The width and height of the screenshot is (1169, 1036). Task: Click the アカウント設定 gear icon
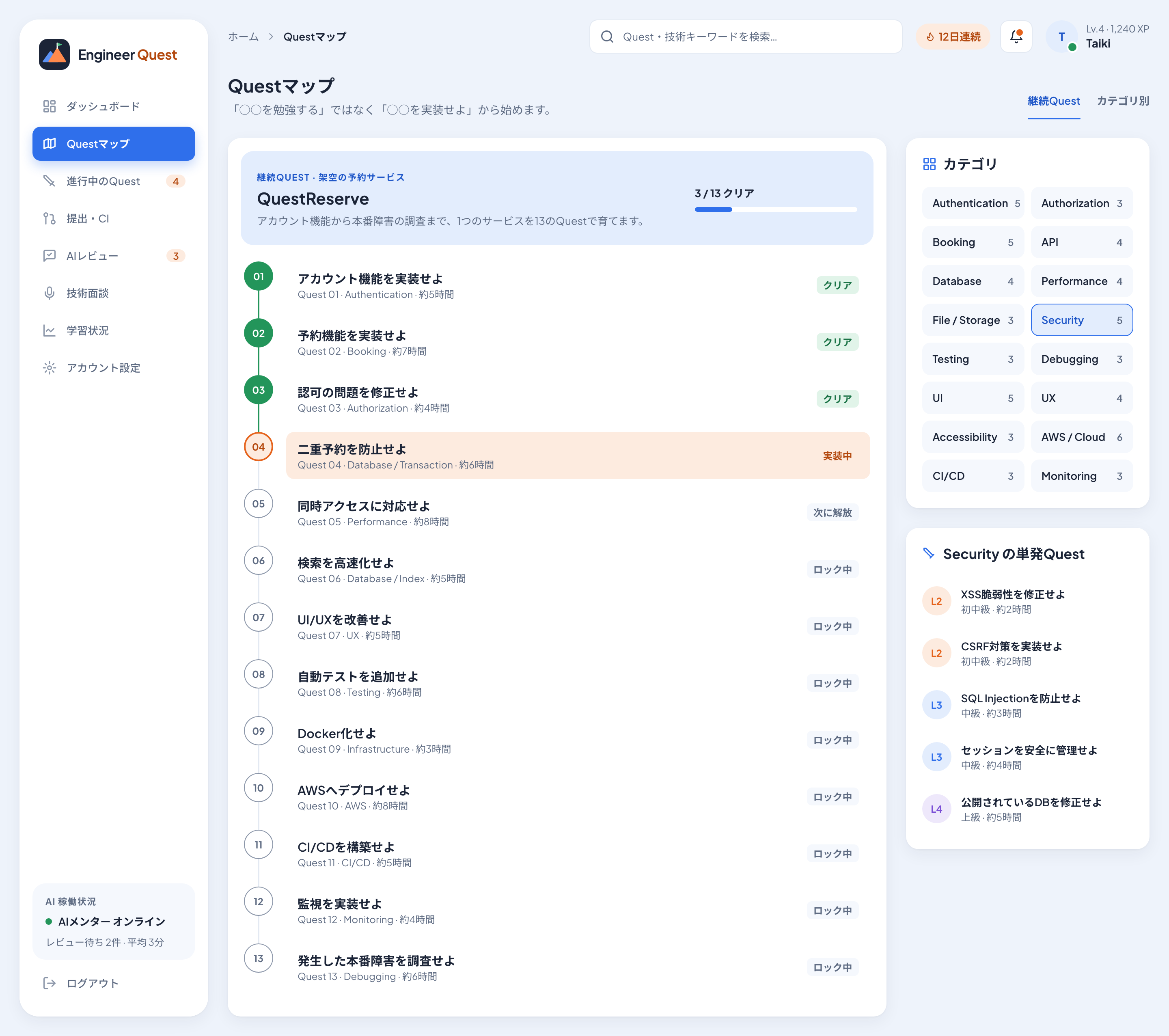[x=49, y=368]
